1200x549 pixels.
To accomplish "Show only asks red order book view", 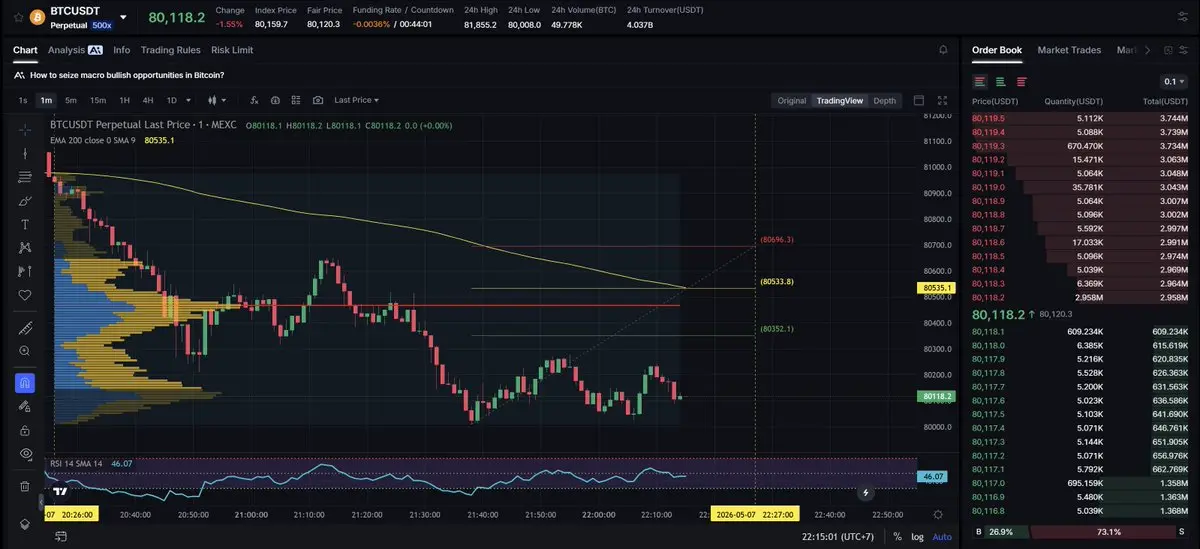I will point(1021,81).
